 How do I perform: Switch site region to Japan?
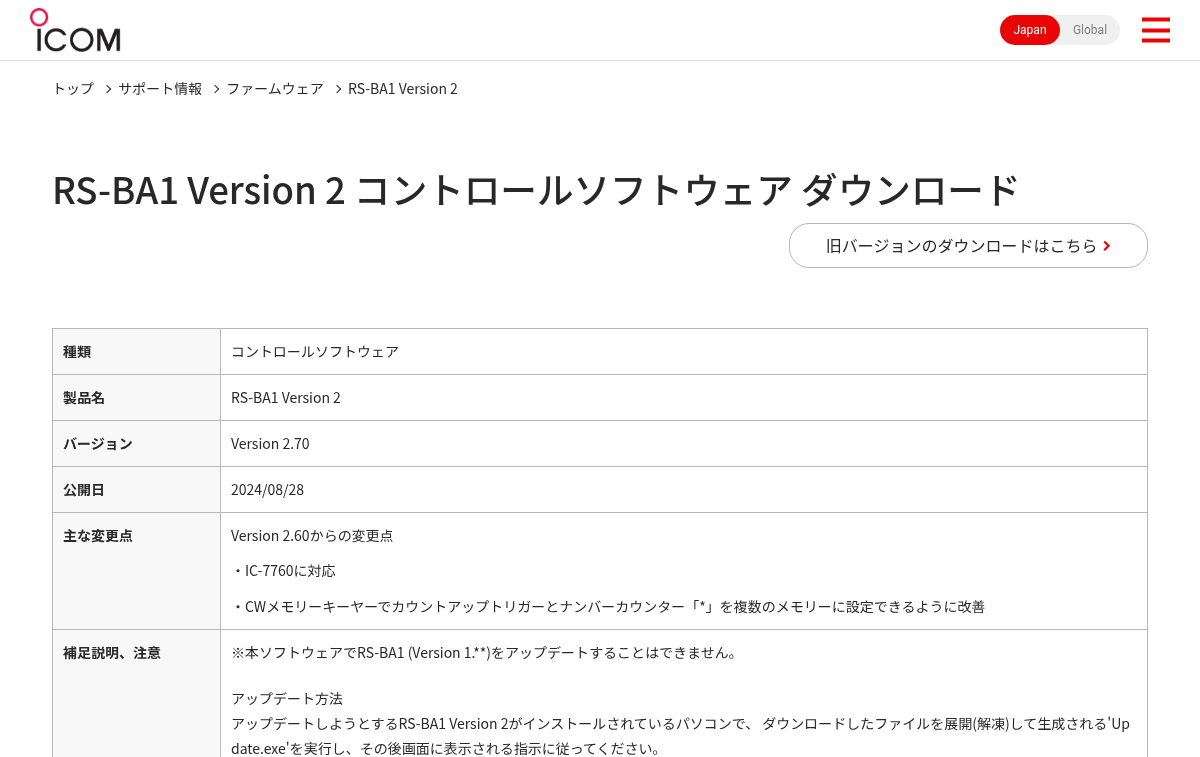(1030, 30)
